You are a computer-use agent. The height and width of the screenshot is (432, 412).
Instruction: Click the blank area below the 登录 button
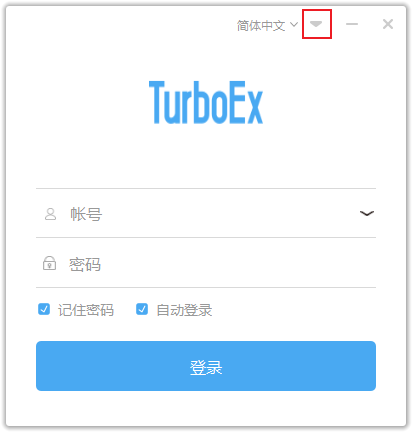coord(206,408)
